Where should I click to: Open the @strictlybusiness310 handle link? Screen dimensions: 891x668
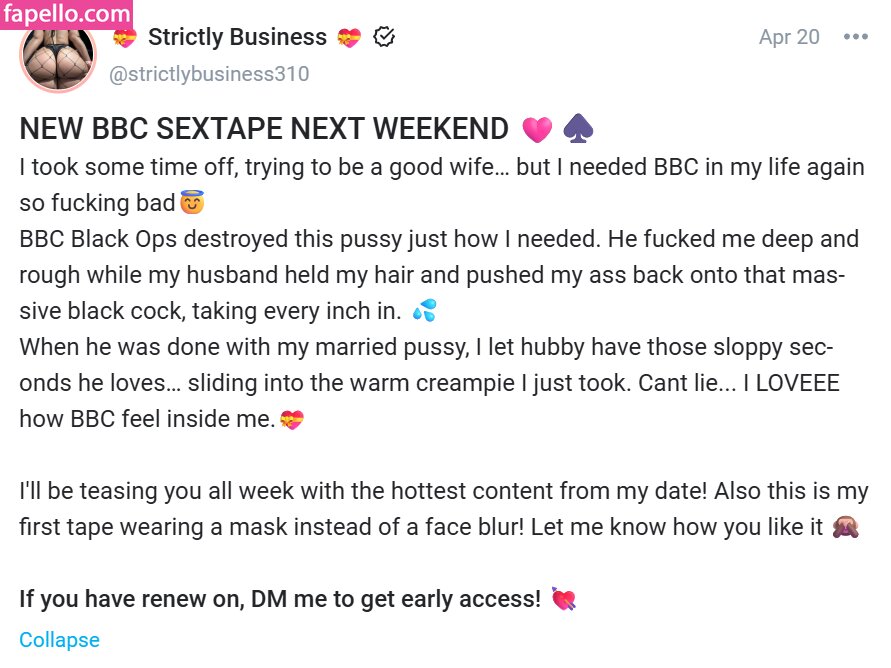pyautogui.click(x=208, y=74)
